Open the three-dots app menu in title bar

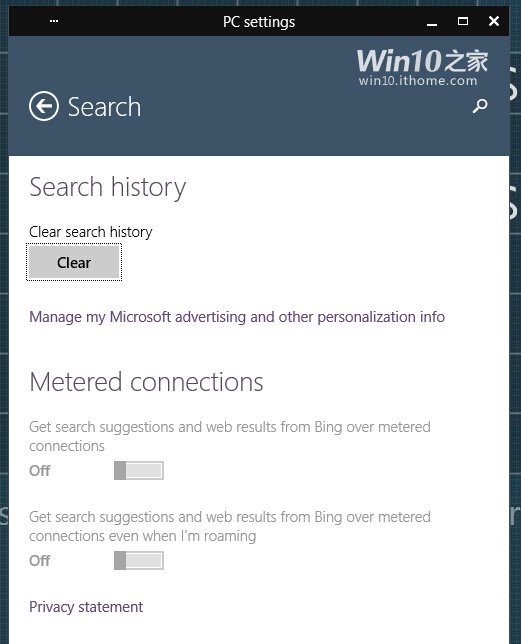pos(54,21)
